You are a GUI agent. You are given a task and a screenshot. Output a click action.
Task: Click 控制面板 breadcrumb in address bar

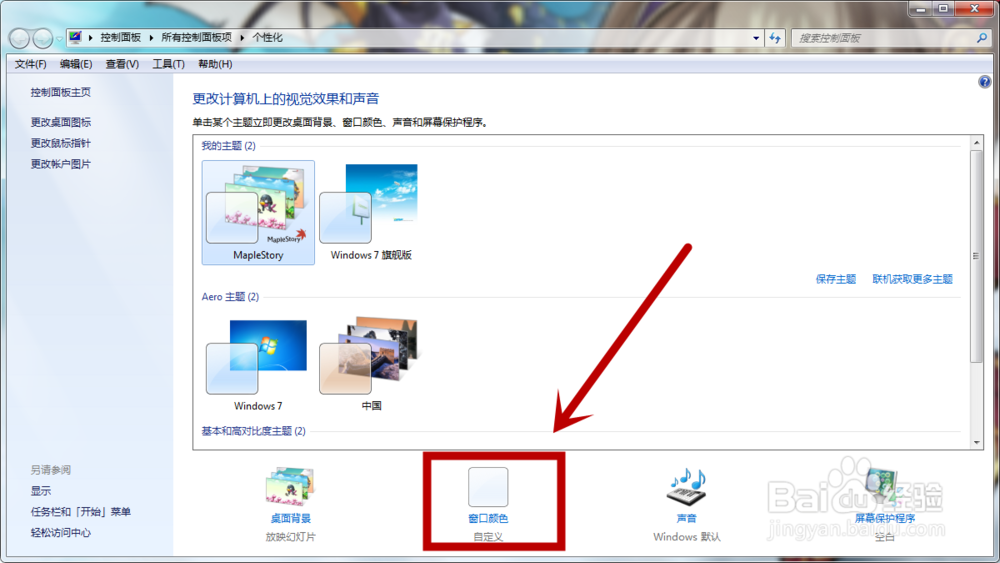coord(121,38)
